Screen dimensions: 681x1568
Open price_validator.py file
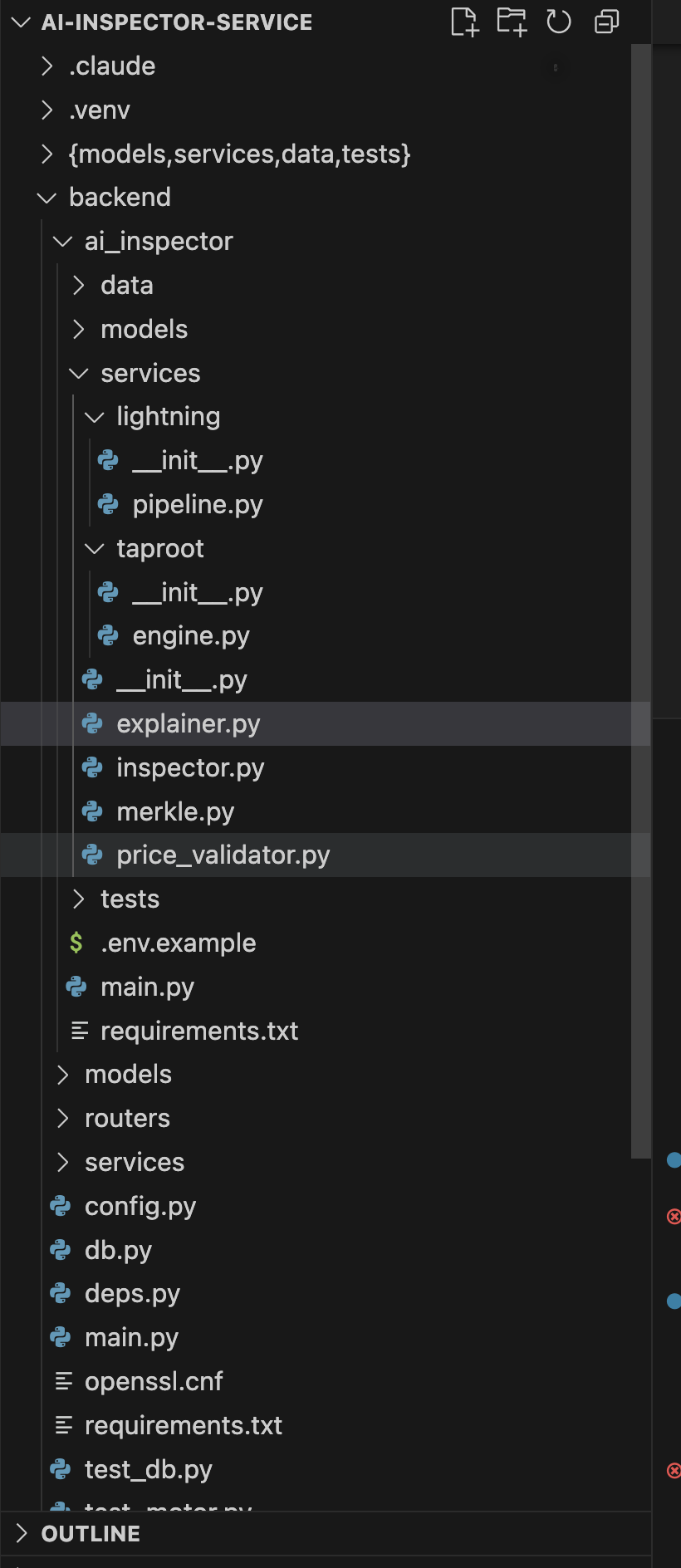(x=223, y=855)
